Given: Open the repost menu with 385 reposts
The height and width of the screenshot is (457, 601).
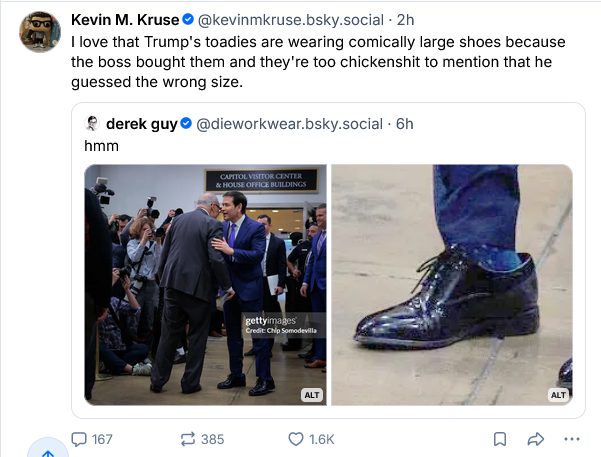Looking at the screenshot, I should click(x=186, y=439).
